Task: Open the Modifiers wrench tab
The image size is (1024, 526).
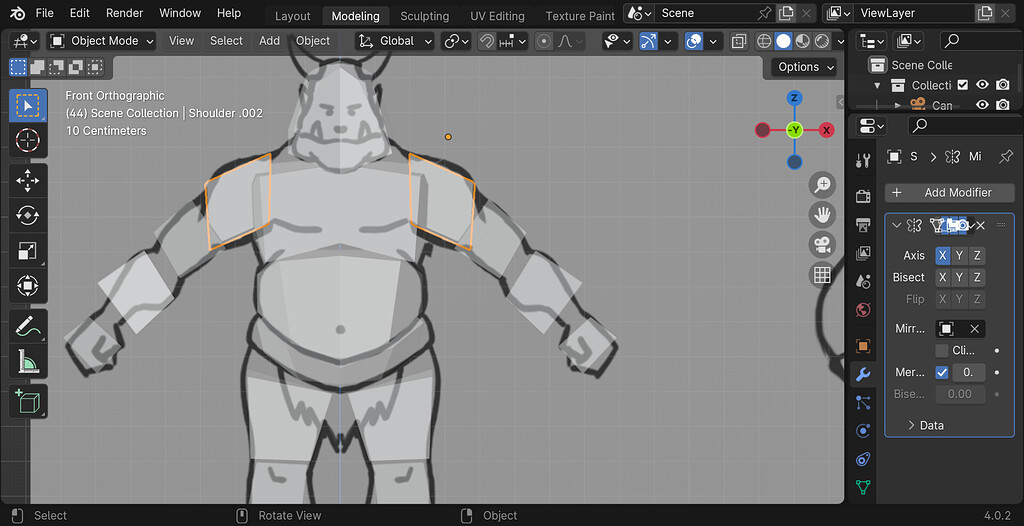Action: point(863,374)
